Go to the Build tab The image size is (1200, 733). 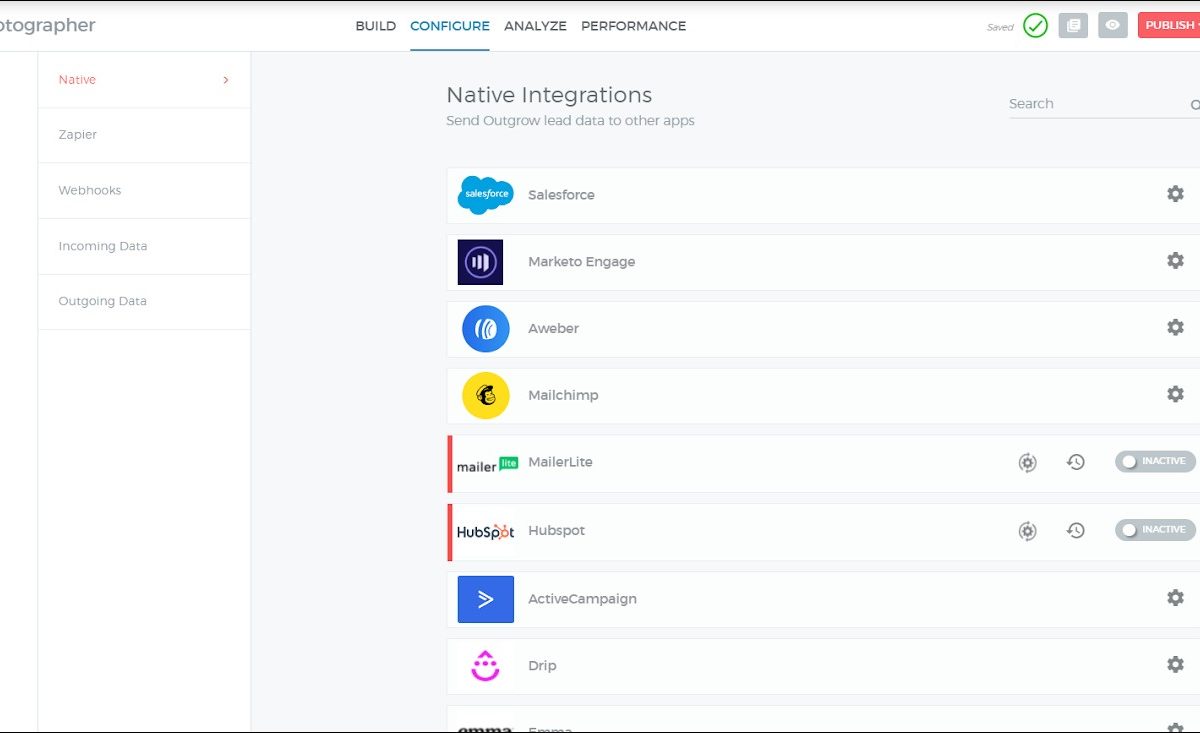click(x=375, y=26)
